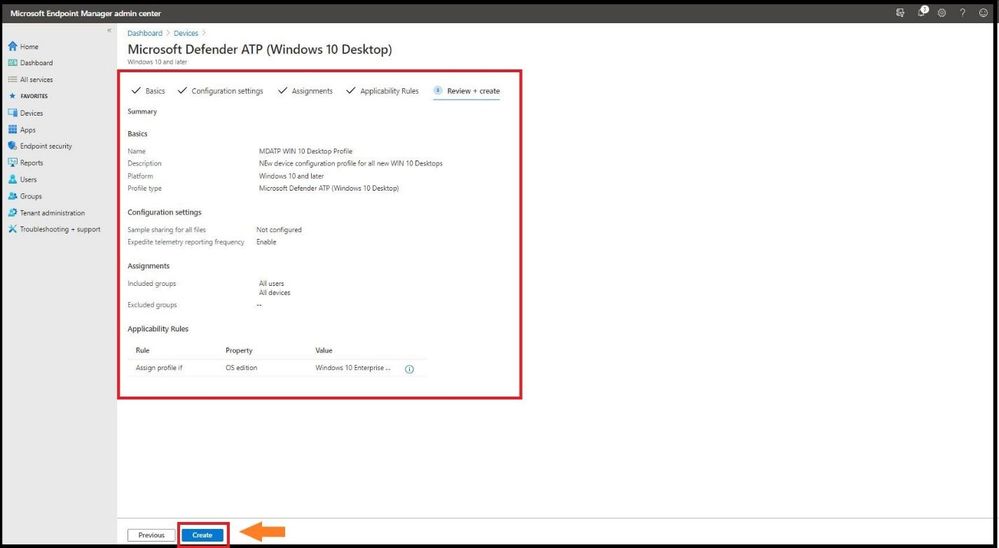Screen dimensions: 999x548
Task: Open Endpoint security shield icon
Action: tap(13, 146)
